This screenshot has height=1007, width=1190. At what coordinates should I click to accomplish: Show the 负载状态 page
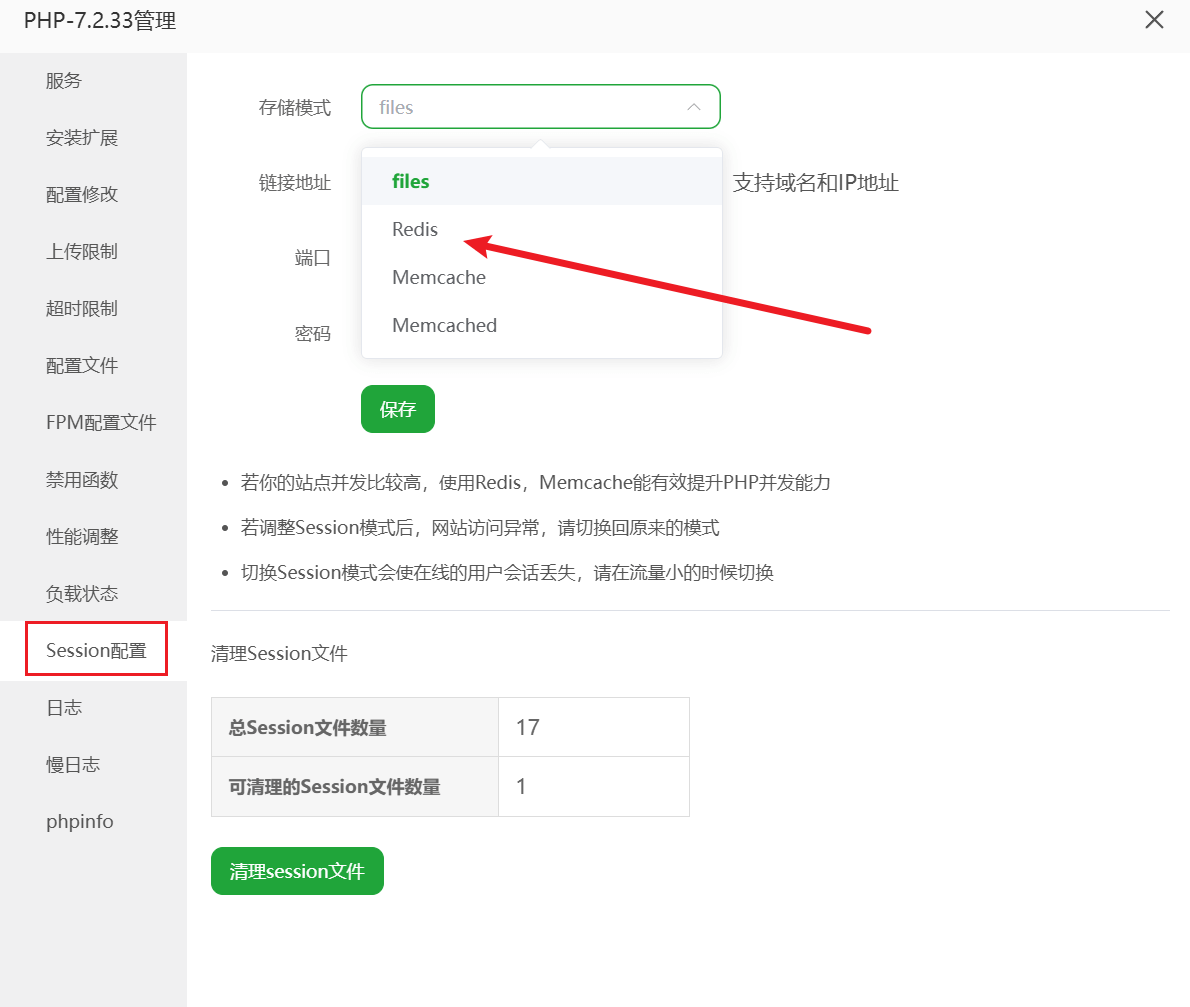tap(82, 594)
